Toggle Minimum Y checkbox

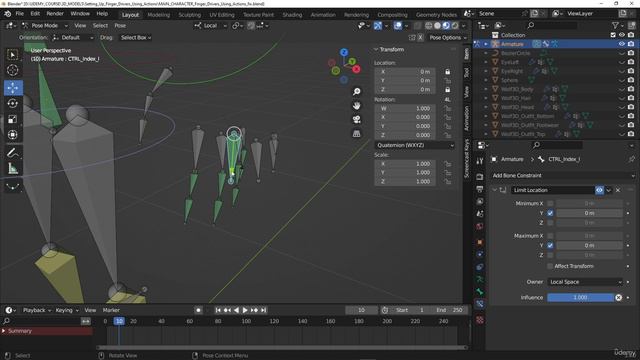click(x=550, y=213)
